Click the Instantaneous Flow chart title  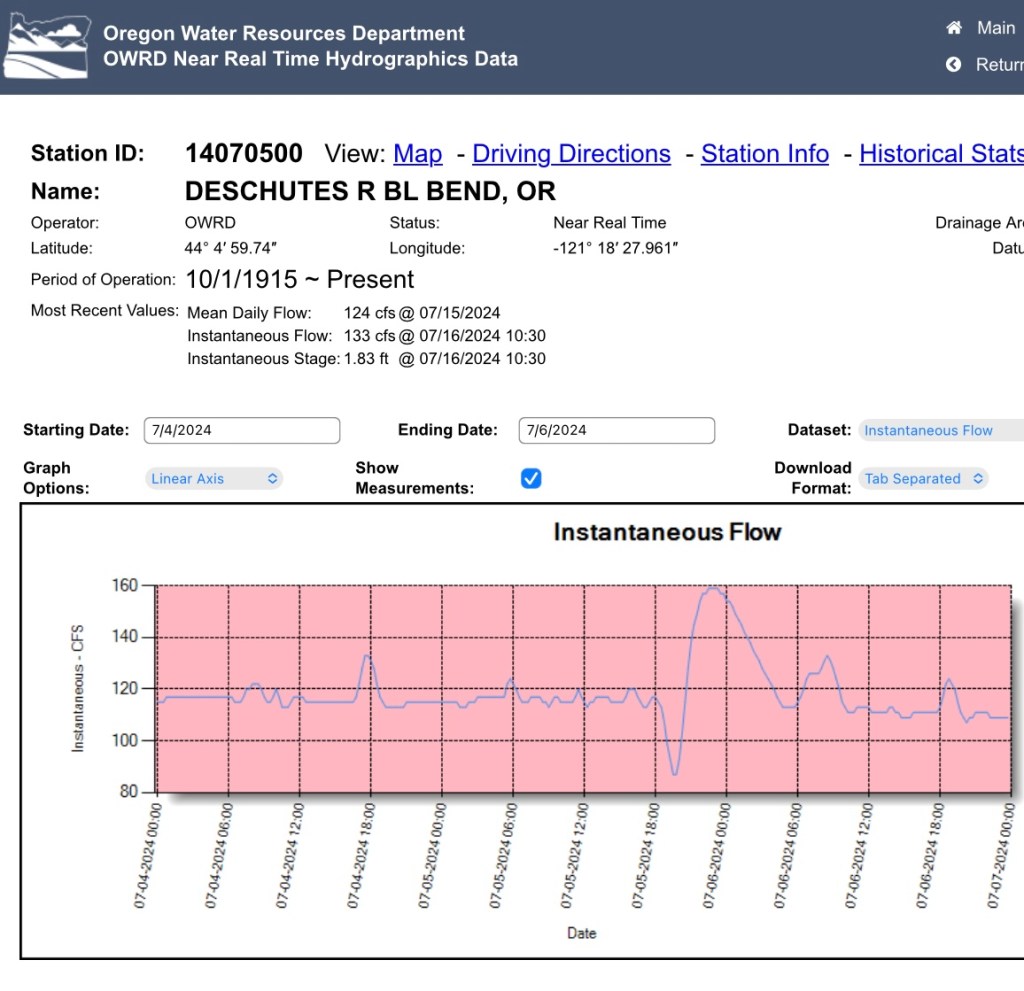coord(667,532)
